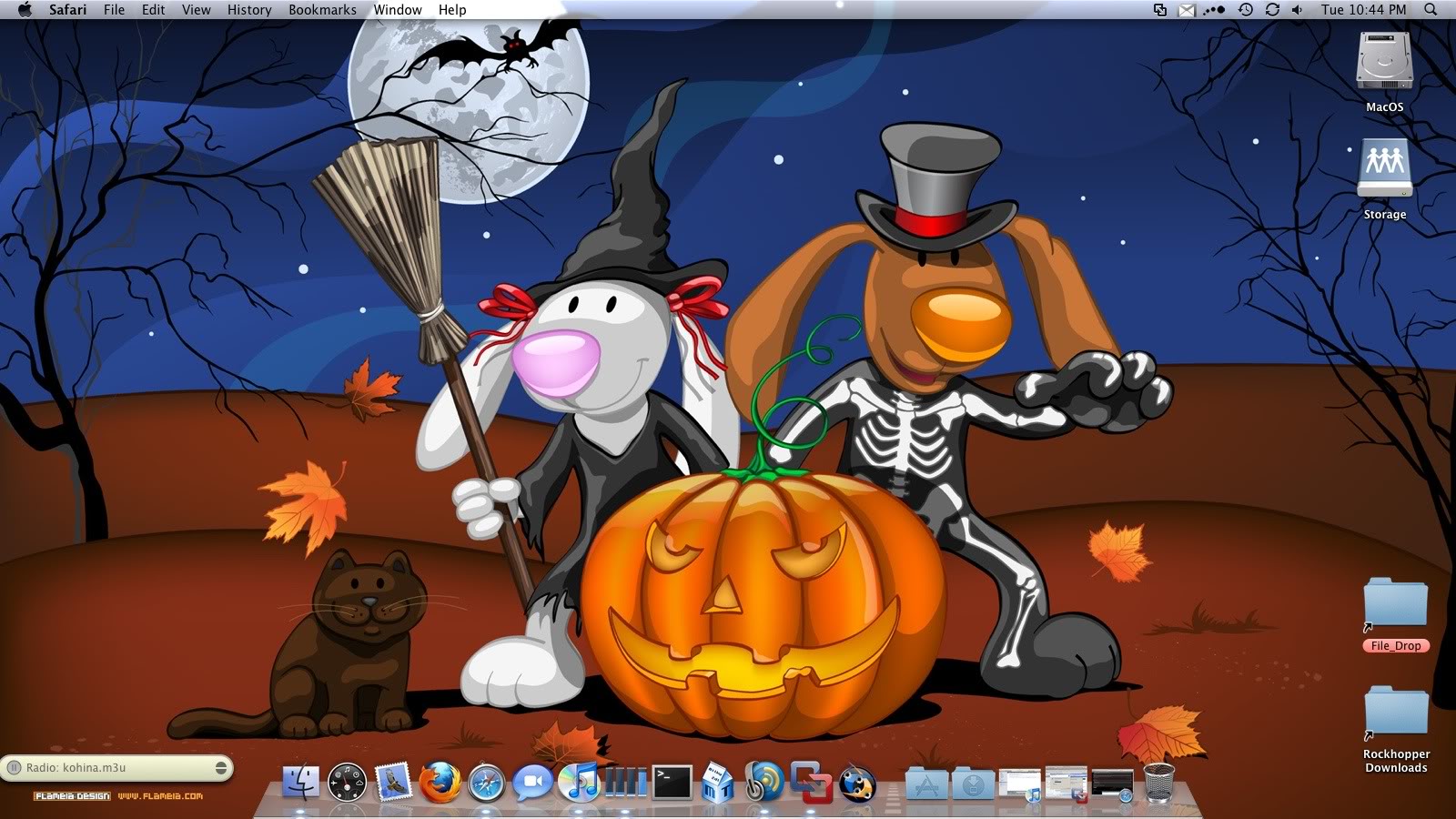Click the 'Radio: kohina.m3u' label
This screenshot has height=819, width=1456.
point(76,768)
